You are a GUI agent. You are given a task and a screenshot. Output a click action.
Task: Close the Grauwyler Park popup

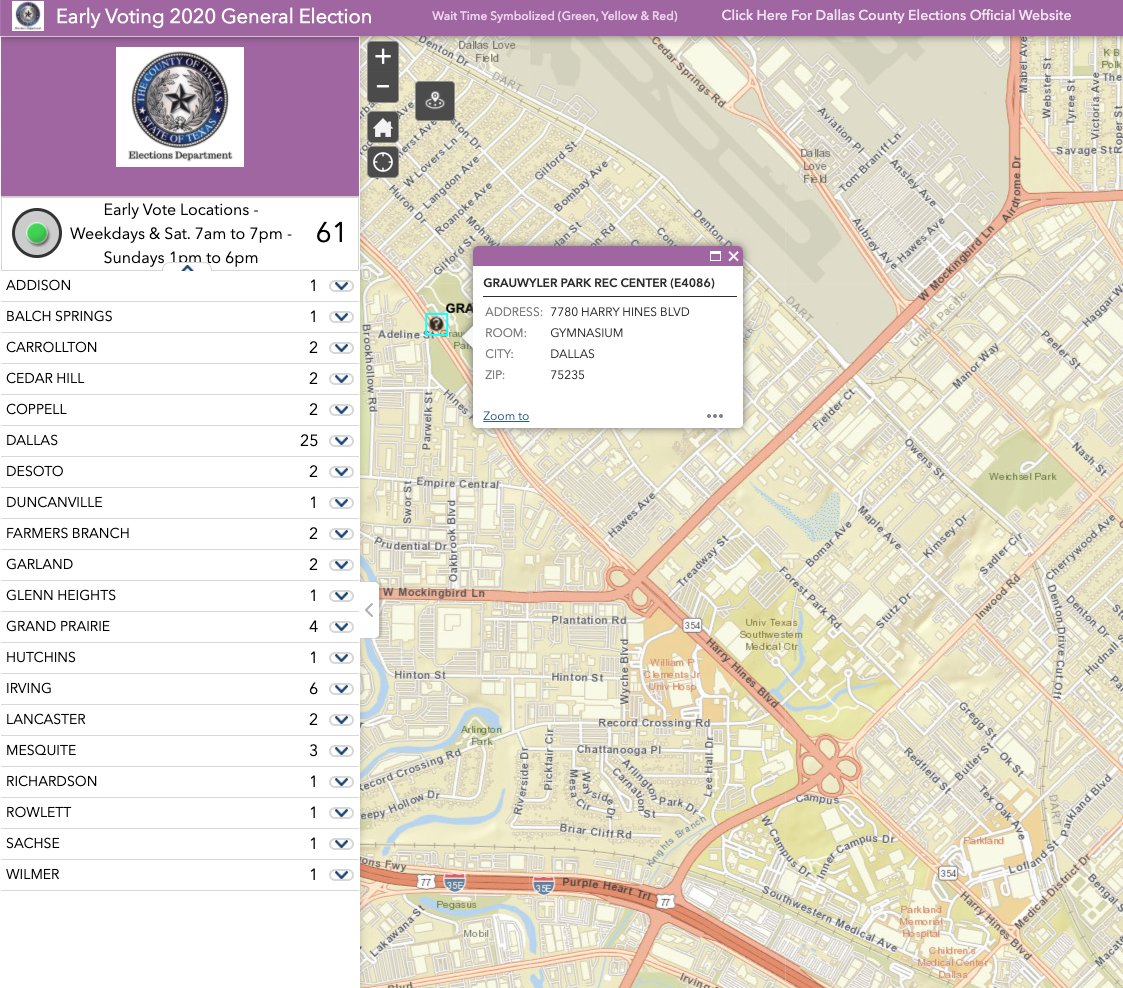(733, 256)
